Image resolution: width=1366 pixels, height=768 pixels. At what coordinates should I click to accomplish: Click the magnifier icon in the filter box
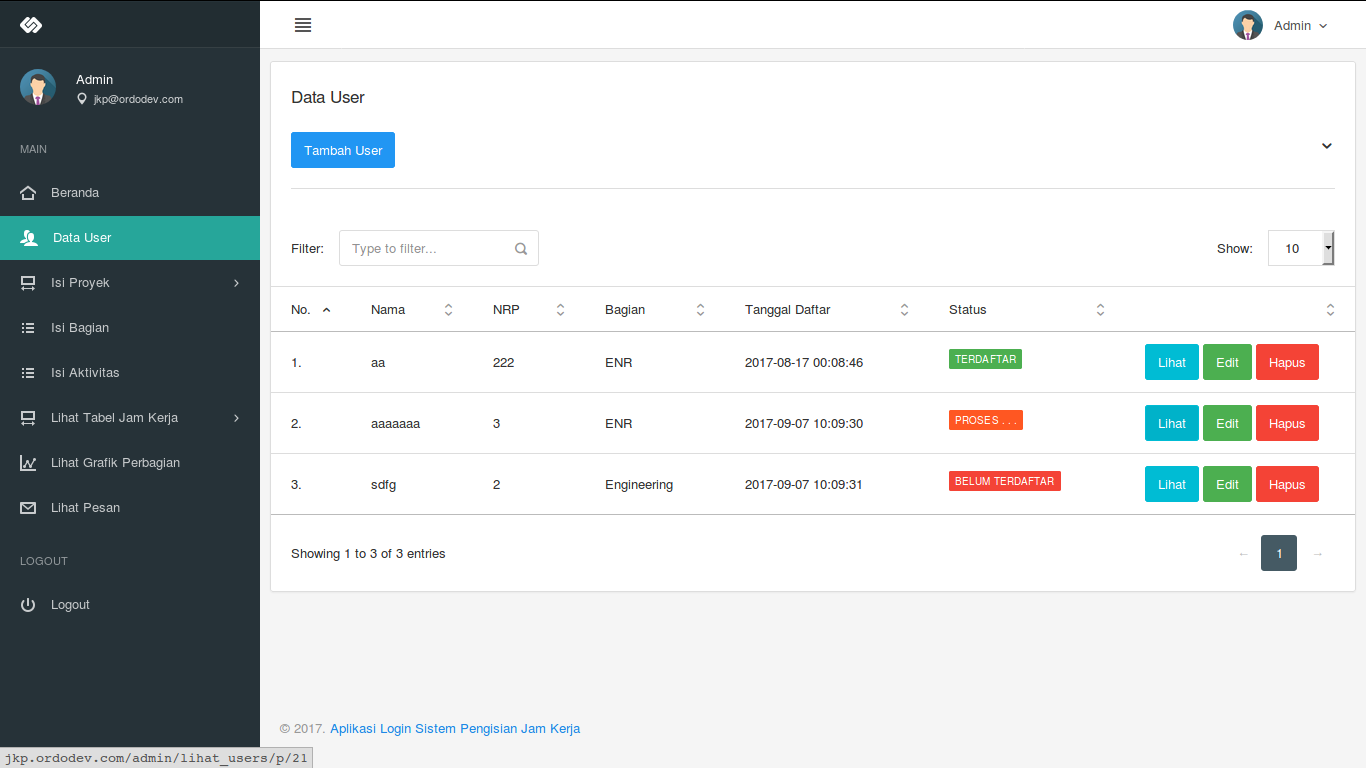[521, 249]
